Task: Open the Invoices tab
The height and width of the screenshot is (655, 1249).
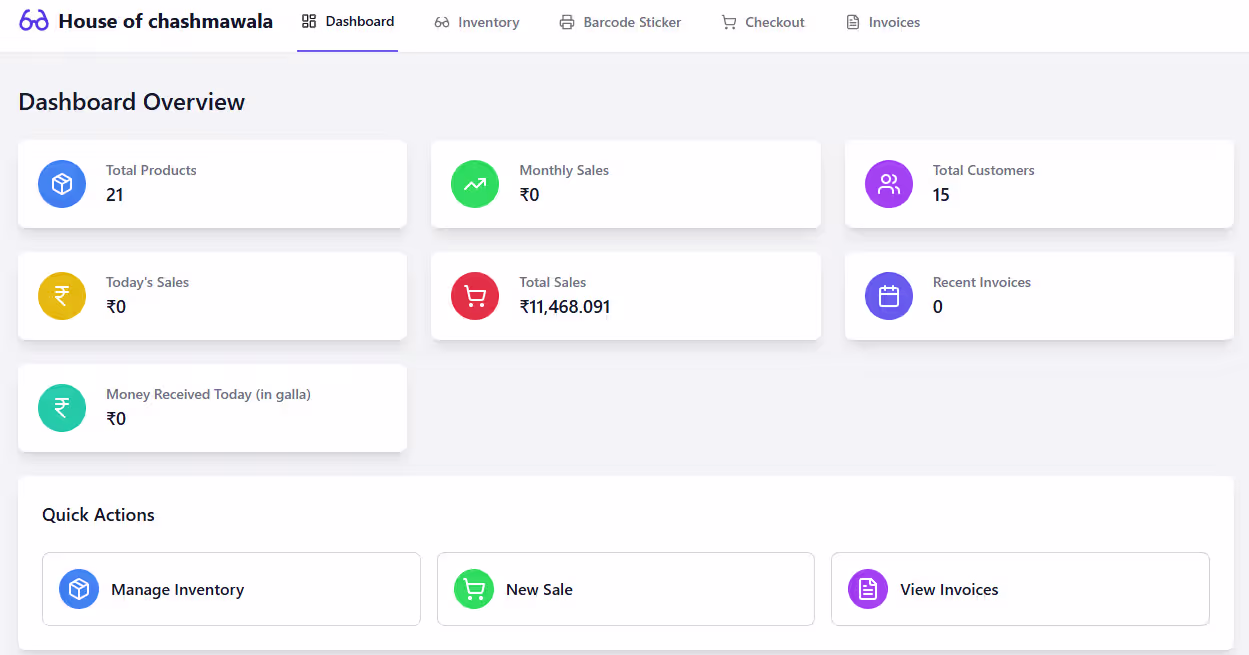Action: coord(883,22)
